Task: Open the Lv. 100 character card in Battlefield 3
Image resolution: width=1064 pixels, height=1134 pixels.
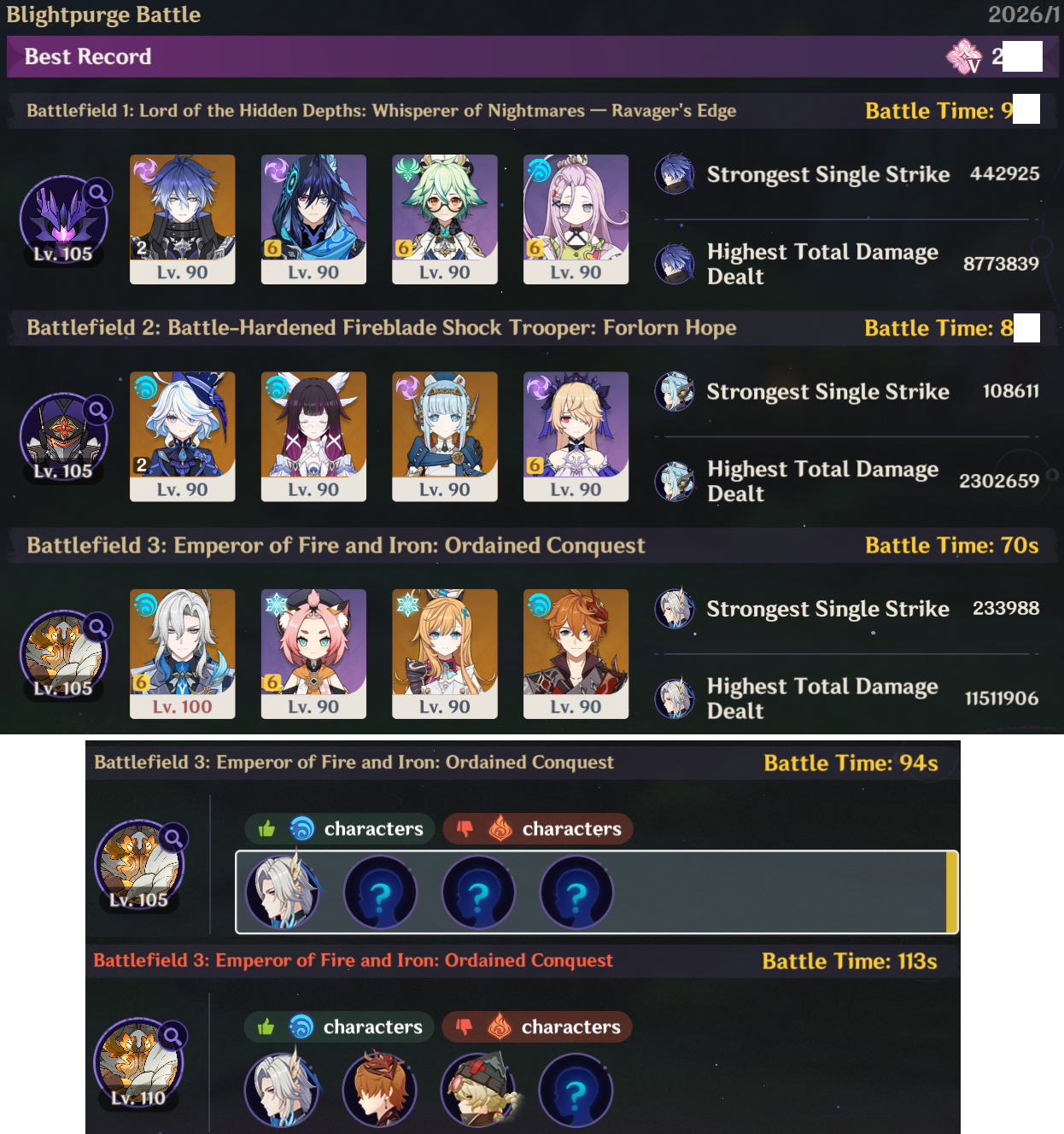Action: click(x=183, y=654)
